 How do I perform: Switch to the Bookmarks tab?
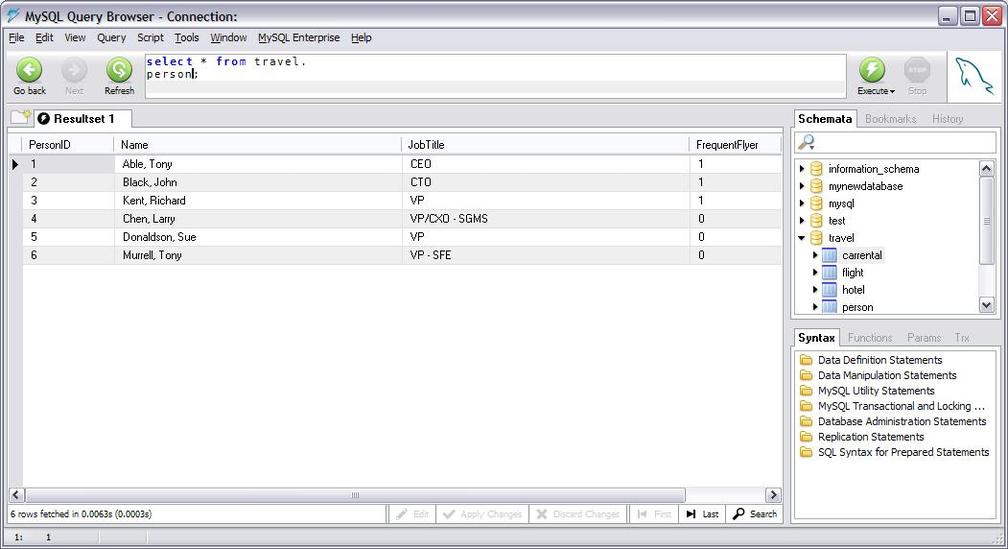click(890, 119)
